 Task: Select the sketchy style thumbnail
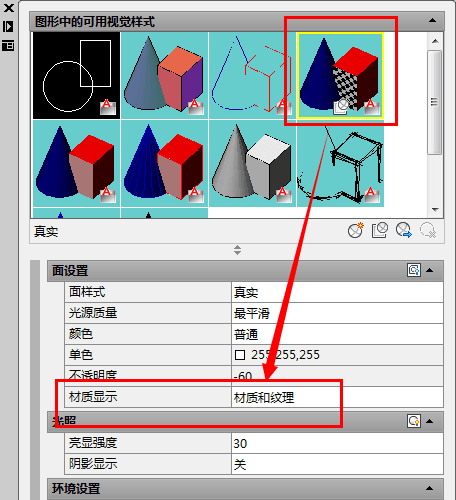[340, 163]
